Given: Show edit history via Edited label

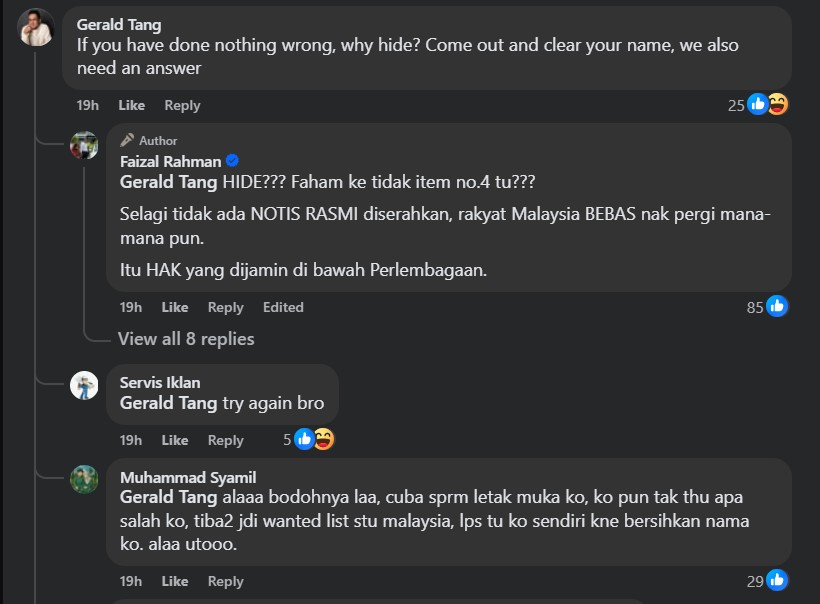Looking at the screenshot, I should click(x=283, y=307).
